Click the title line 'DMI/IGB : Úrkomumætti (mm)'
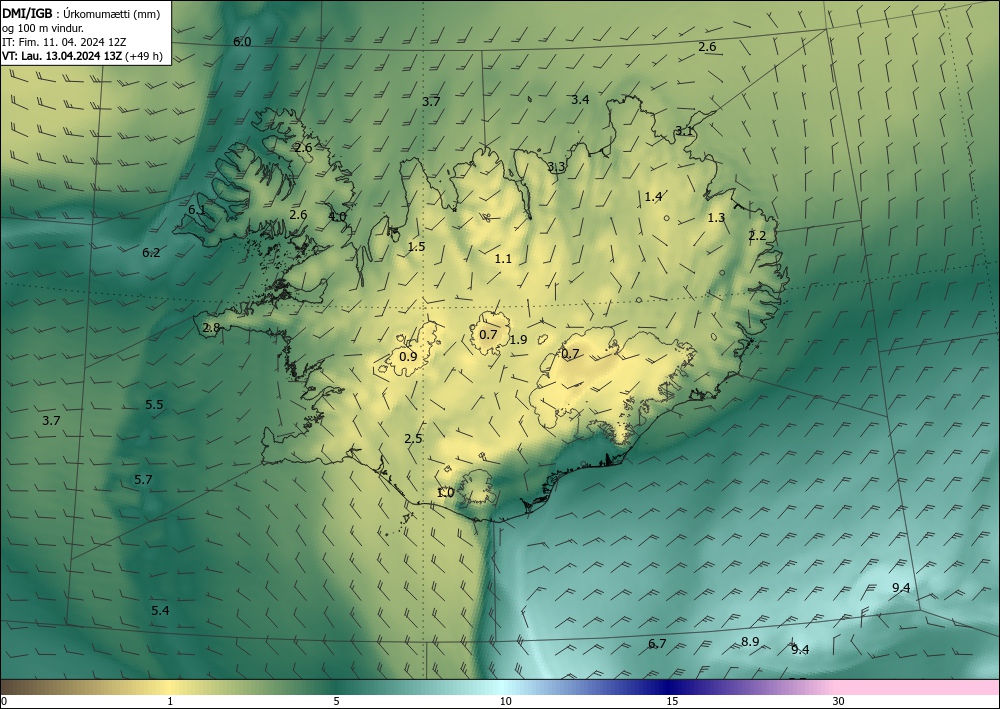The height and width of the screenshot is (709, 1000). [80, 15]
